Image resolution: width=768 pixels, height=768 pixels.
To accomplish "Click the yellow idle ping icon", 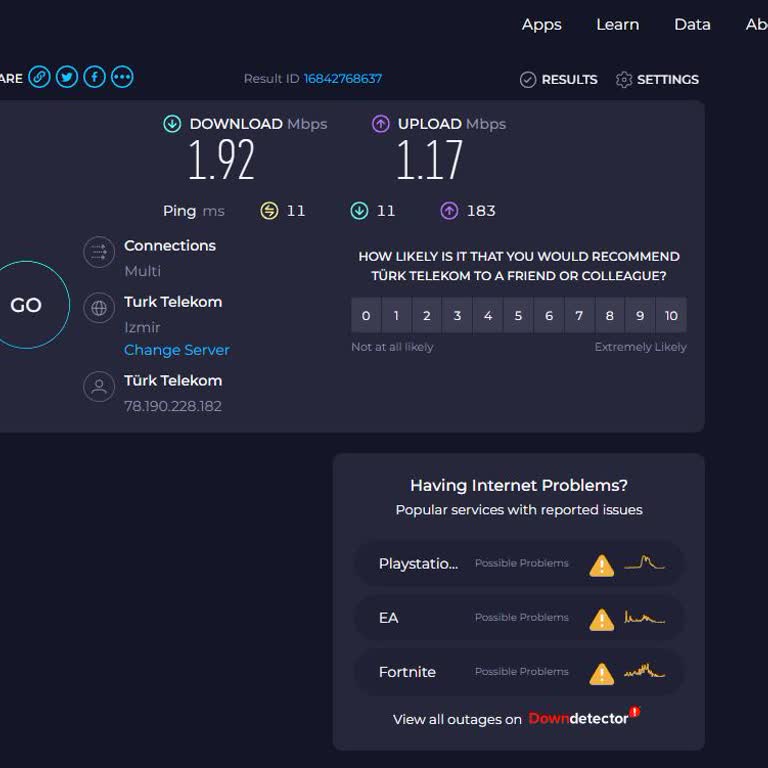I will pos(269,211).
